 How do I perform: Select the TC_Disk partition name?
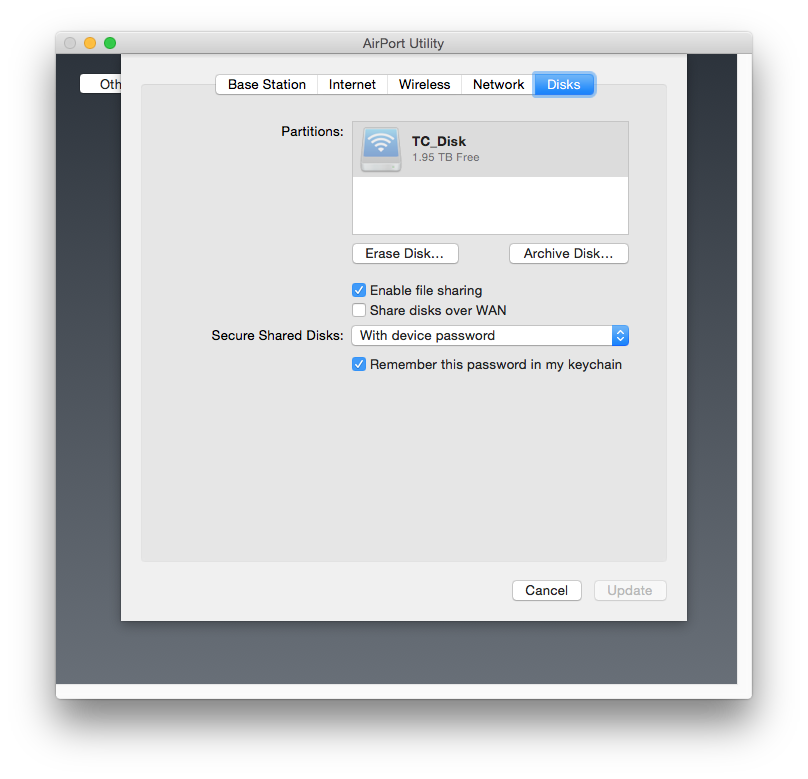coord(439,141)
